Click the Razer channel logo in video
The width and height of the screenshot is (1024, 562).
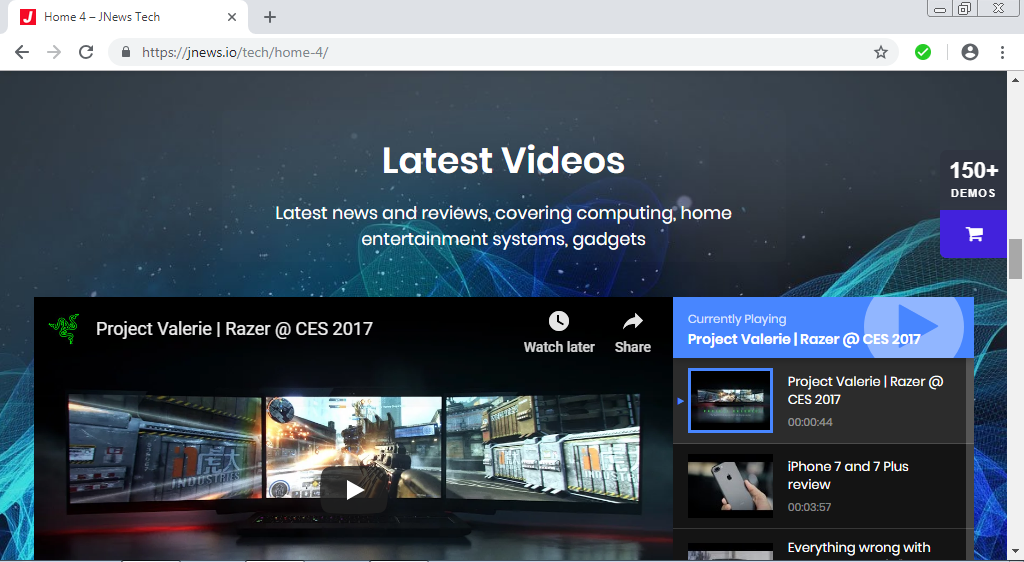tap(64, 328)
